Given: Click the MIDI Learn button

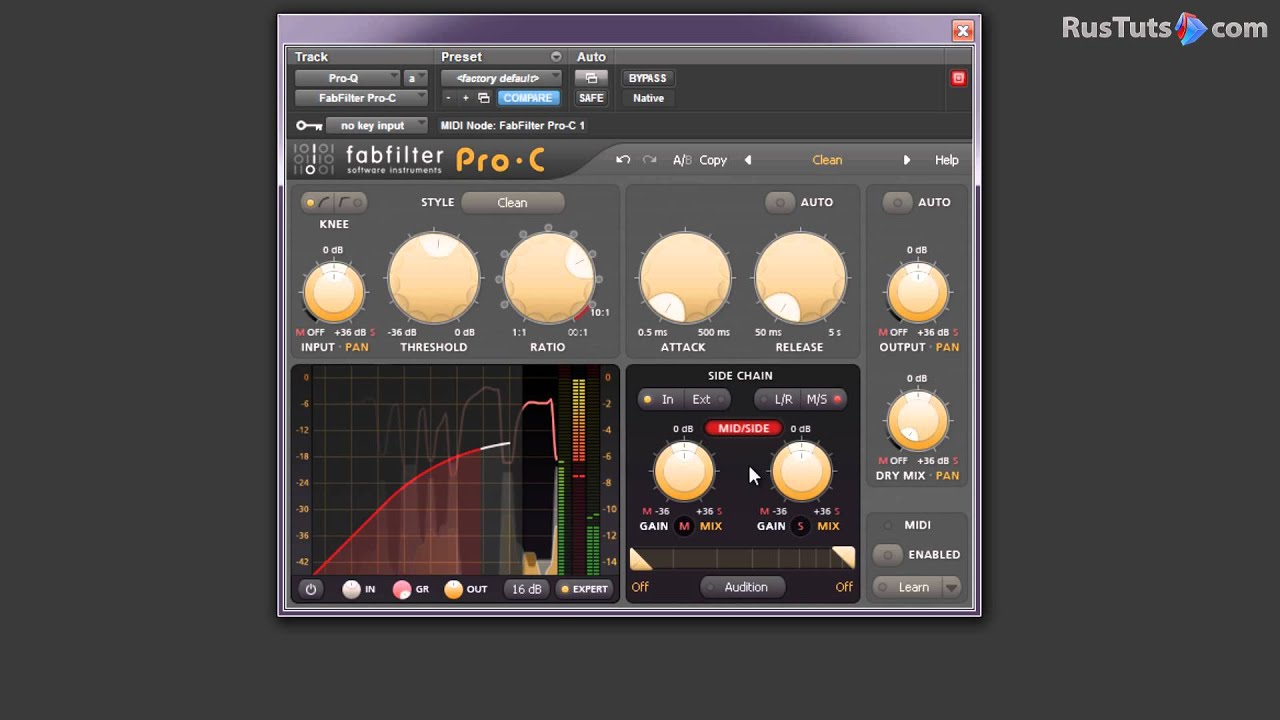Looking at the screenshot, I should tap(907, 588).
